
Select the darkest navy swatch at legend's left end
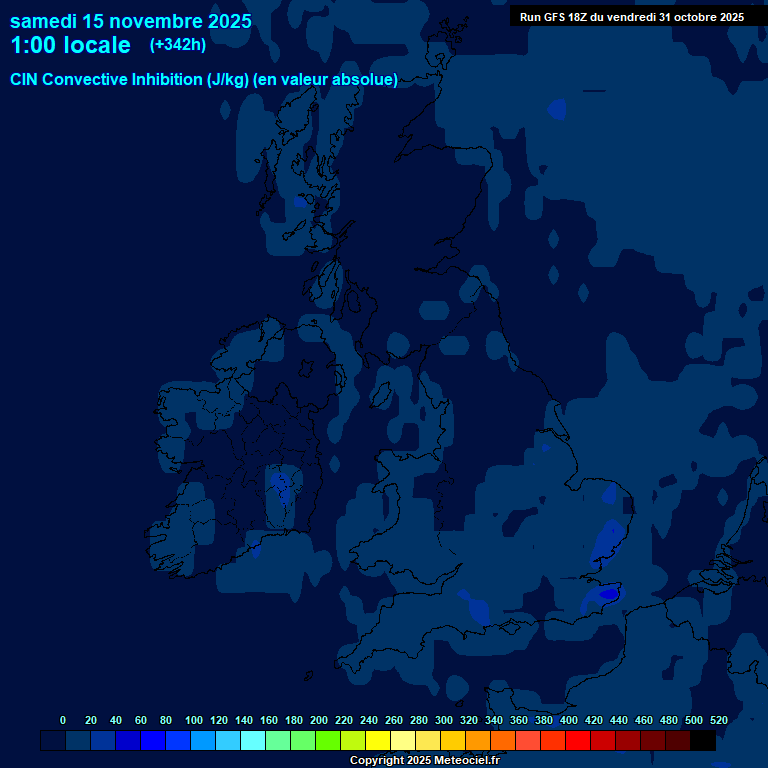pos(53,741)
